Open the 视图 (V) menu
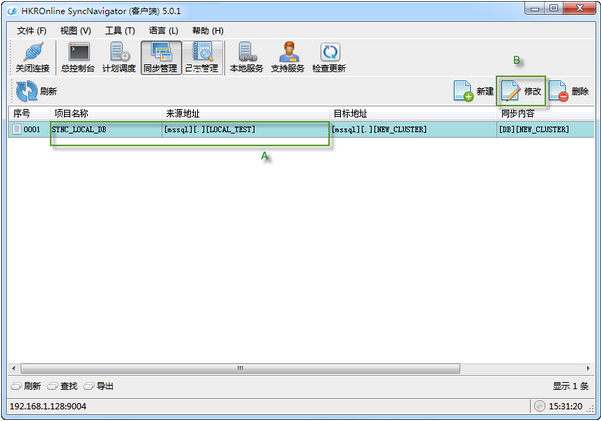The image size is (601, 421). [x=76, y=31]
